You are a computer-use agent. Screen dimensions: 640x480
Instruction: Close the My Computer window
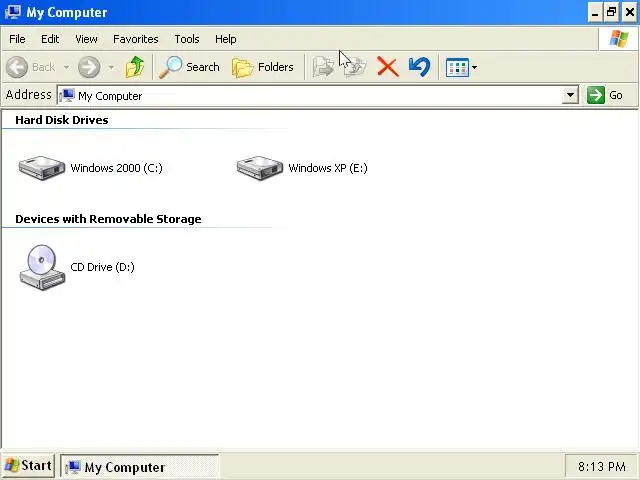[629, 13]
